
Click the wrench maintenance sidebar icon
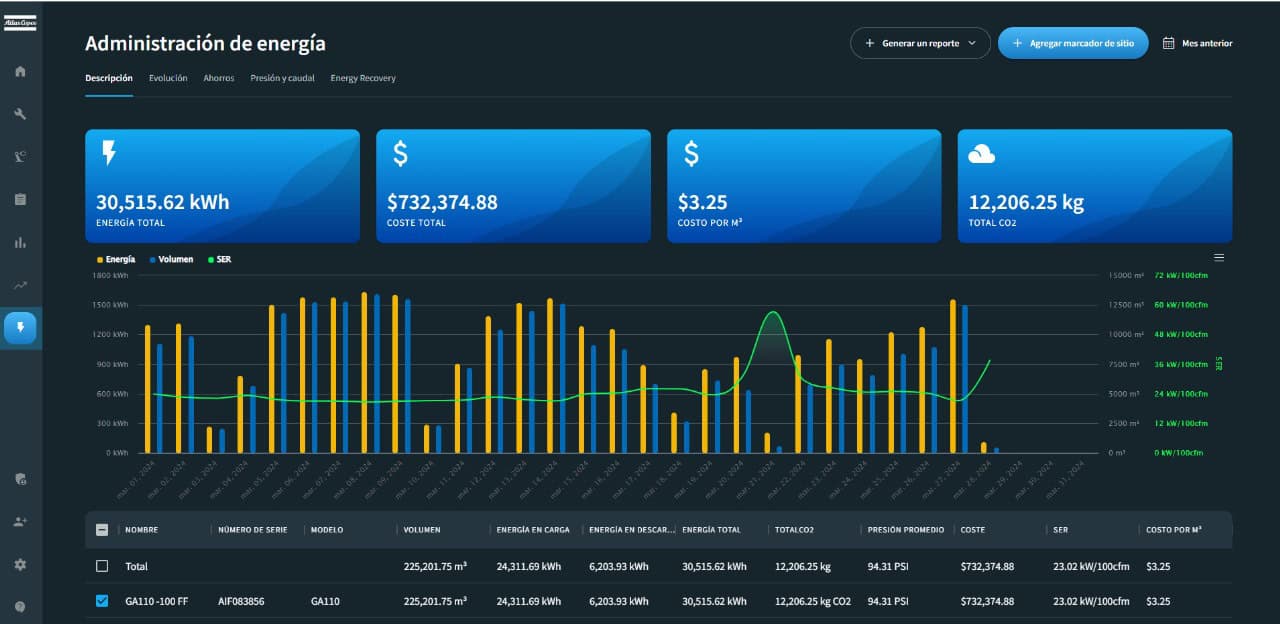(20, 114)
